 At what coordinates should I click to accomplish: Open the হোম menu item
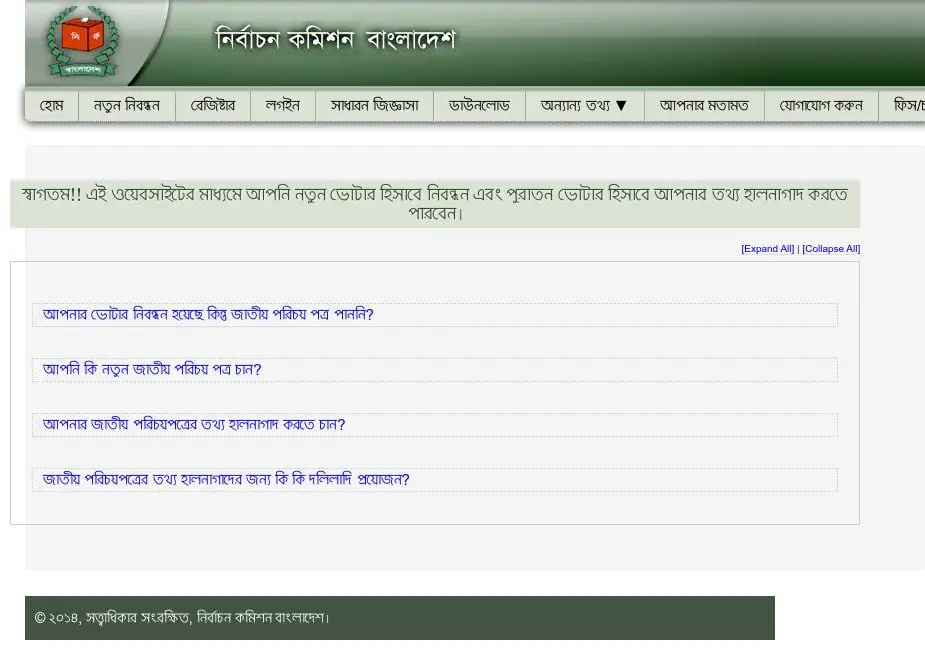coord(51,106)
